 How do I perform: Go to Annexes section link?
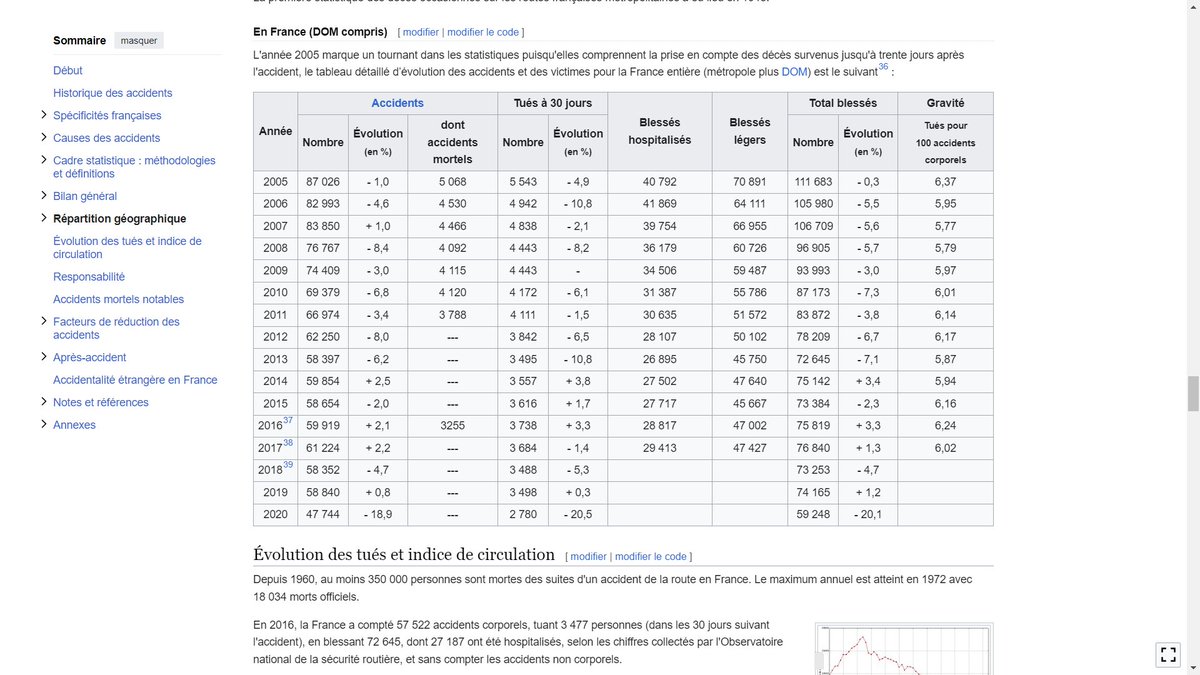(75, 425)
